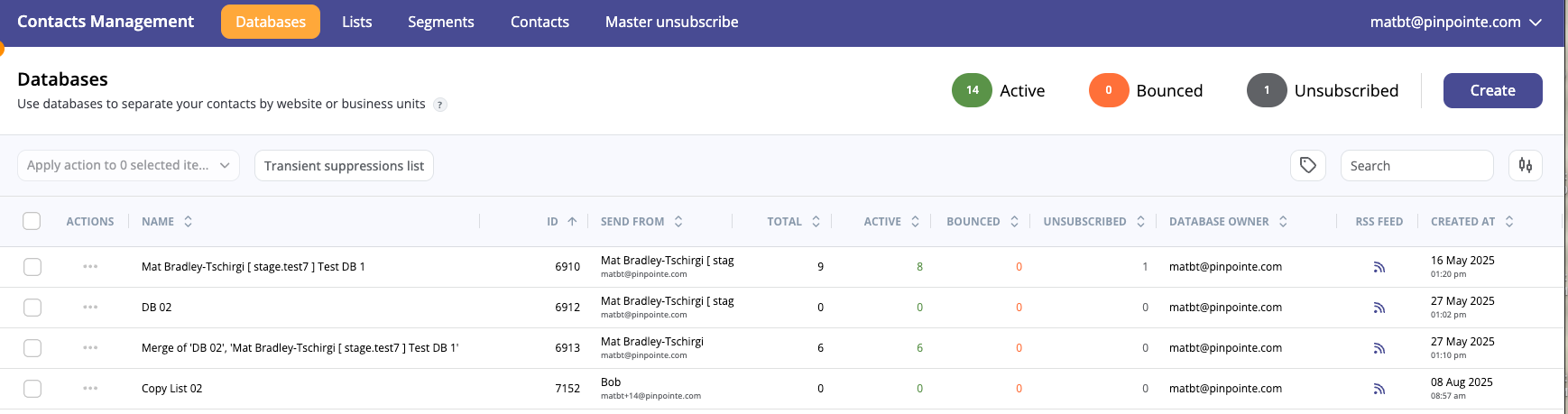Sort by UNSUBSCRIBED column
Viewport: 1568px width, 414px height.
1140,221
